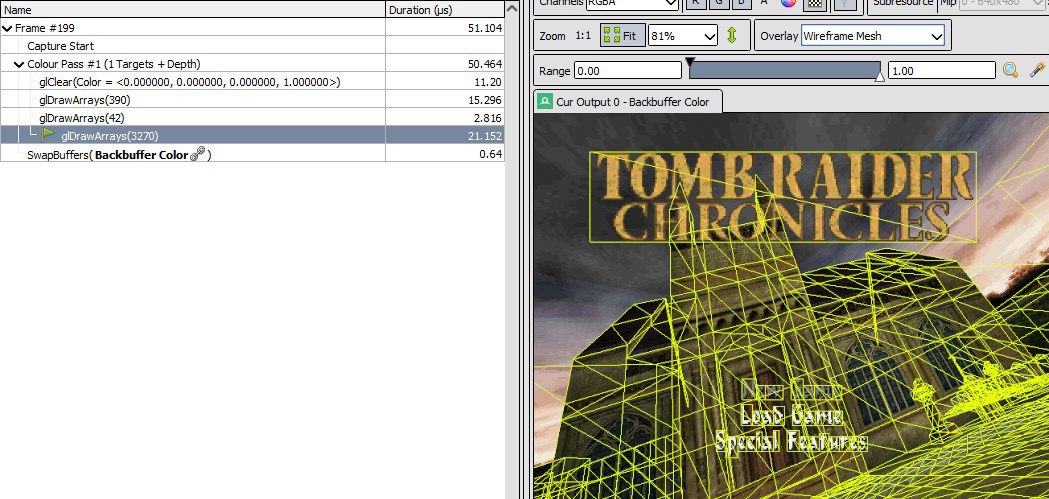Select the glDrawArrays(390) event
This screenshot has height=499, width=1049.
coord(252,100)
